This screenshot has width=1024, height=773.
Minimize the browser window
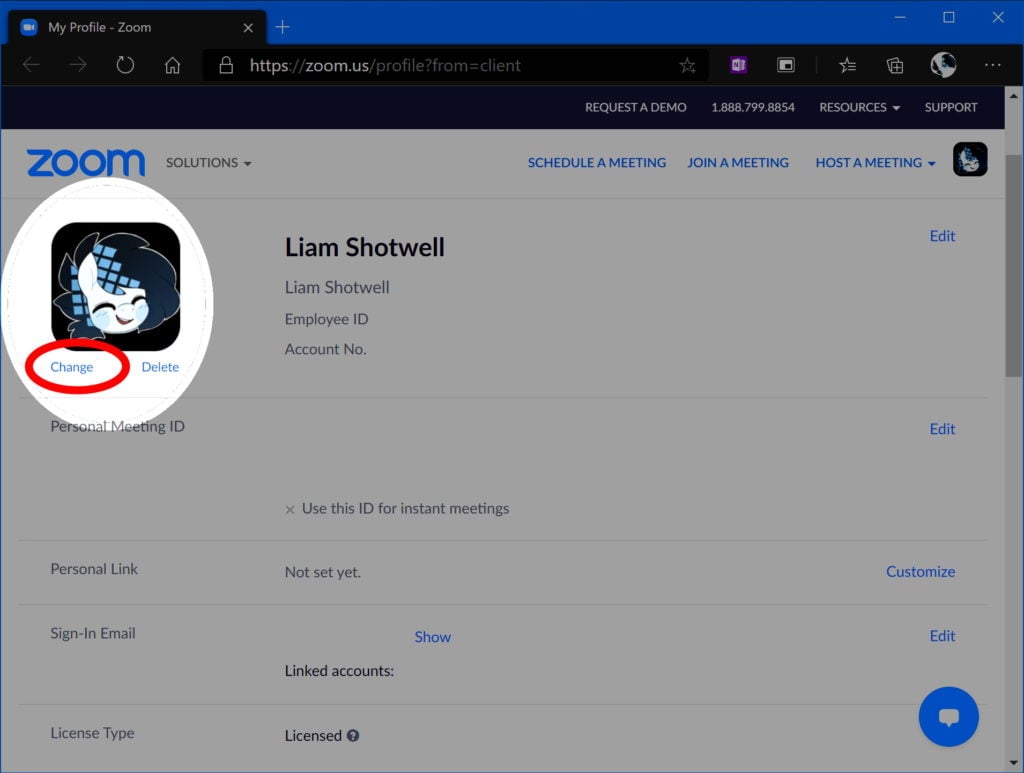(900, 18)
